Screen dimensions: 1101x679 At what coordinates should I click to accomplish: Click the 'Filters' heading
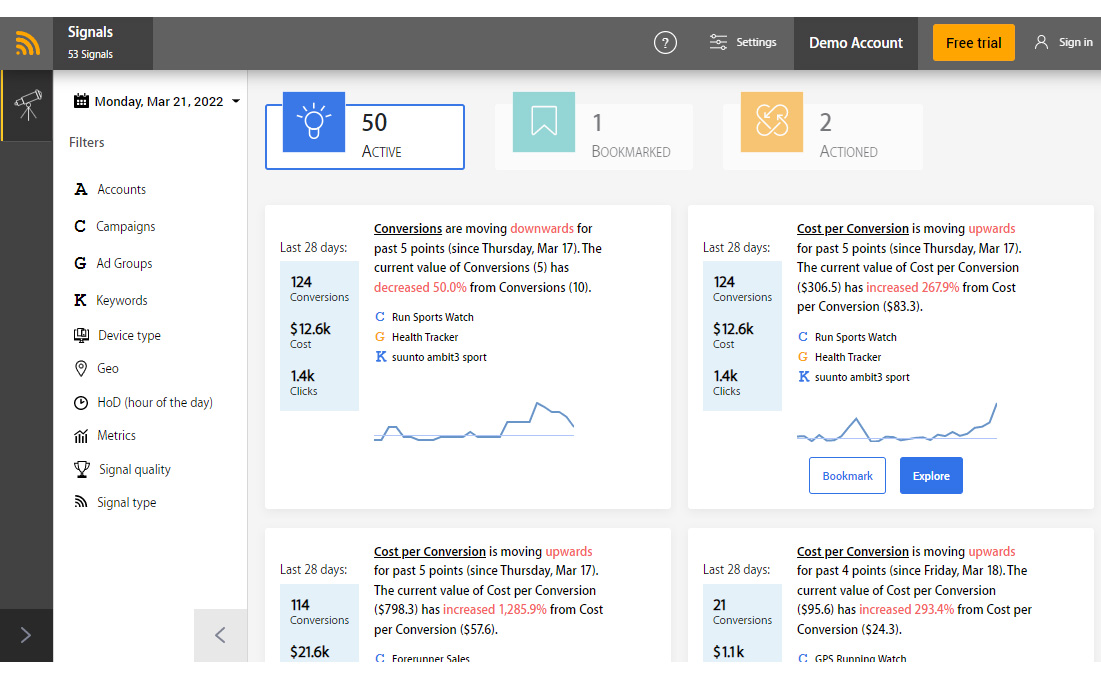point(86,142)
